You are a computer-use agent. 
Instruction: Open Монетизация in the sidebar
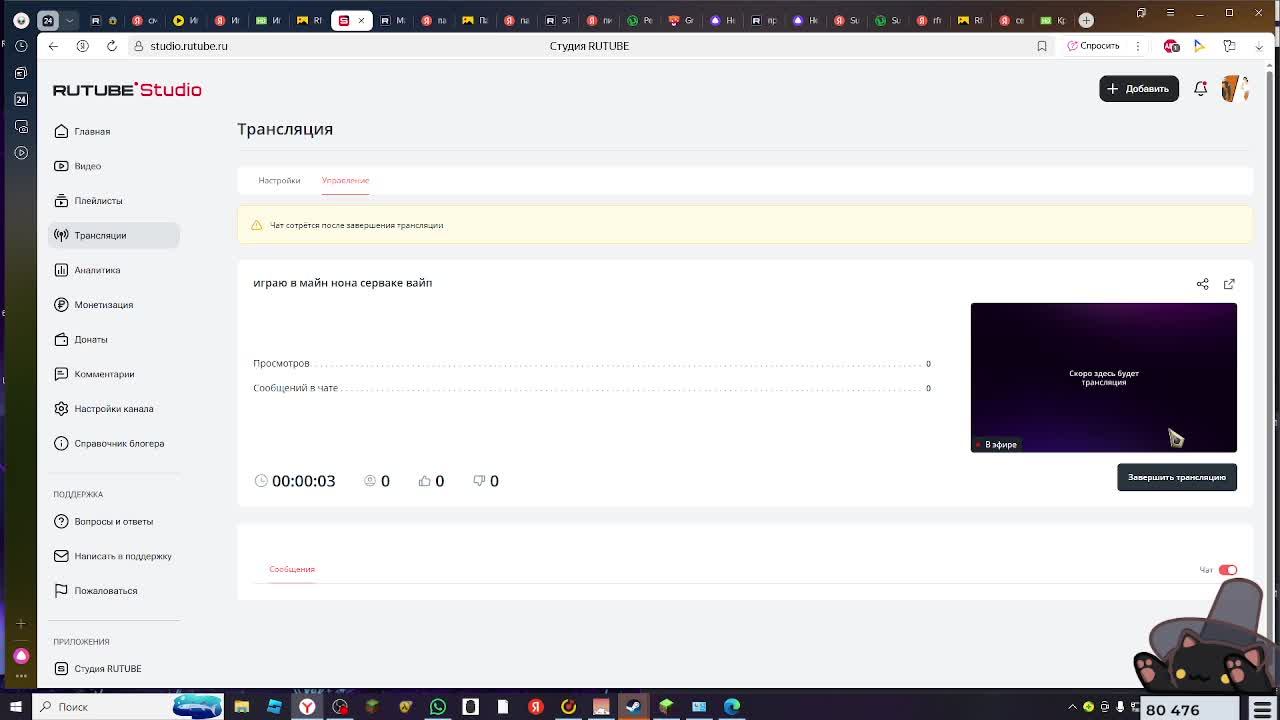(x=103, y=305)
